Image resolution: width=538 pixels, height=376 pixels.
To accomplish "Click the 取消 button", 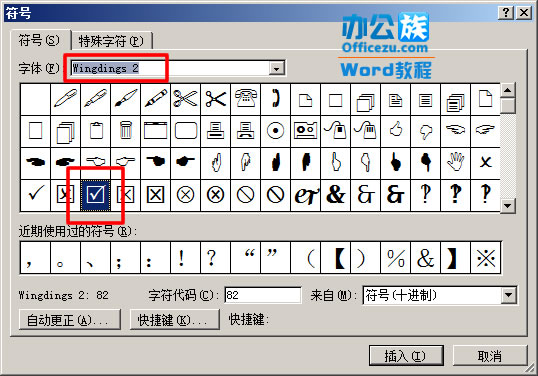I will (490, 356).
